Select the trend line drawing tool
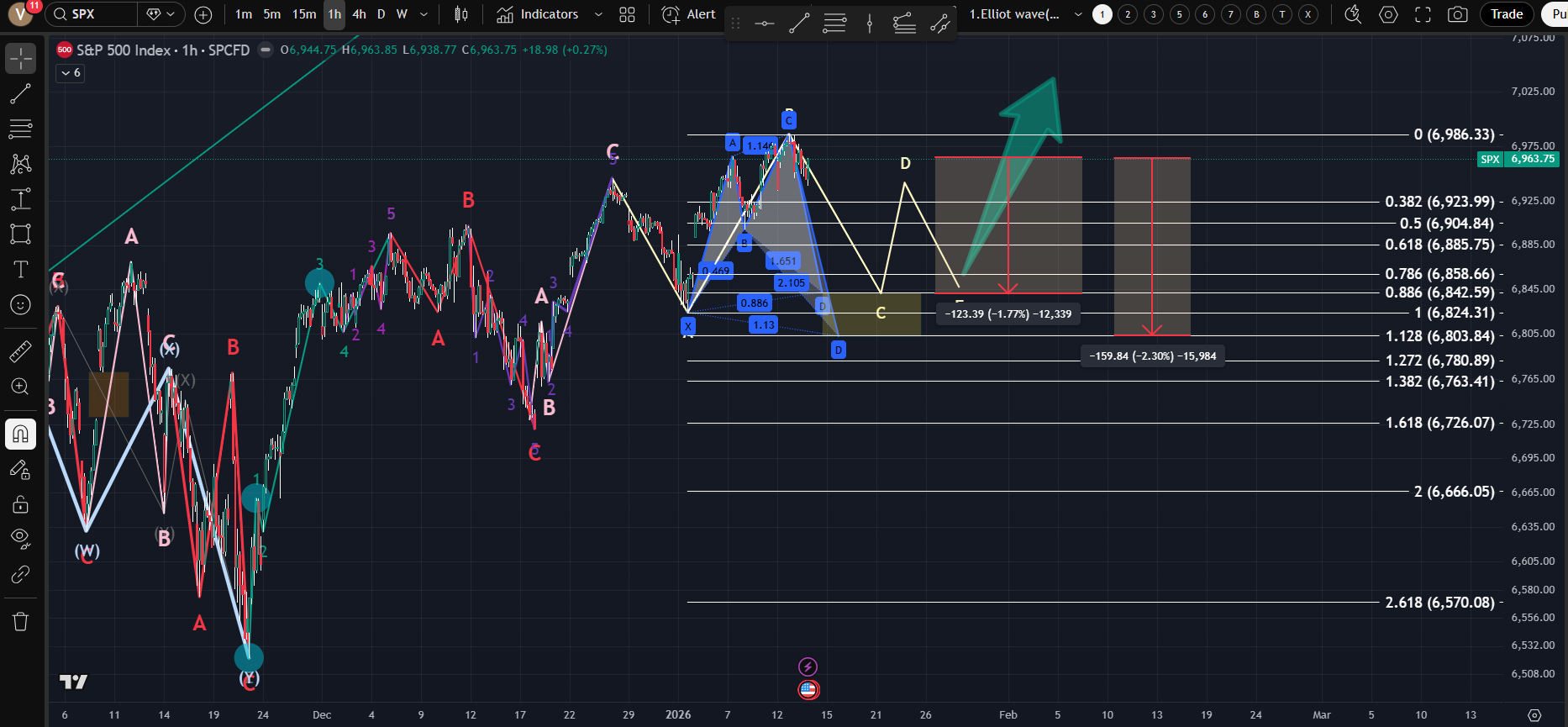Screen dimensions: 1568x727 coord(20,94)
